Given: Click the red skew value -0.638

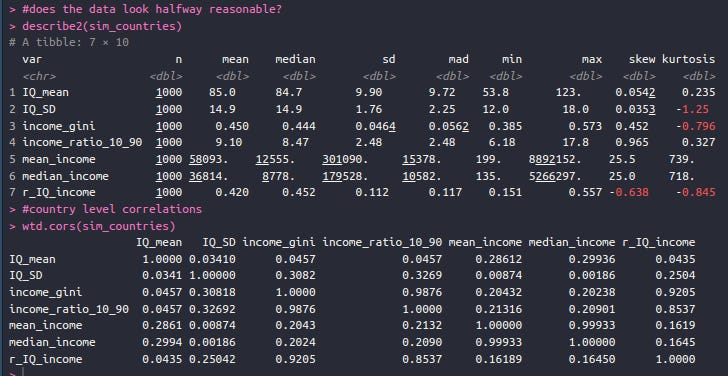Looking at the screenshot, I should pyautogui.click(x=629, y=192).
